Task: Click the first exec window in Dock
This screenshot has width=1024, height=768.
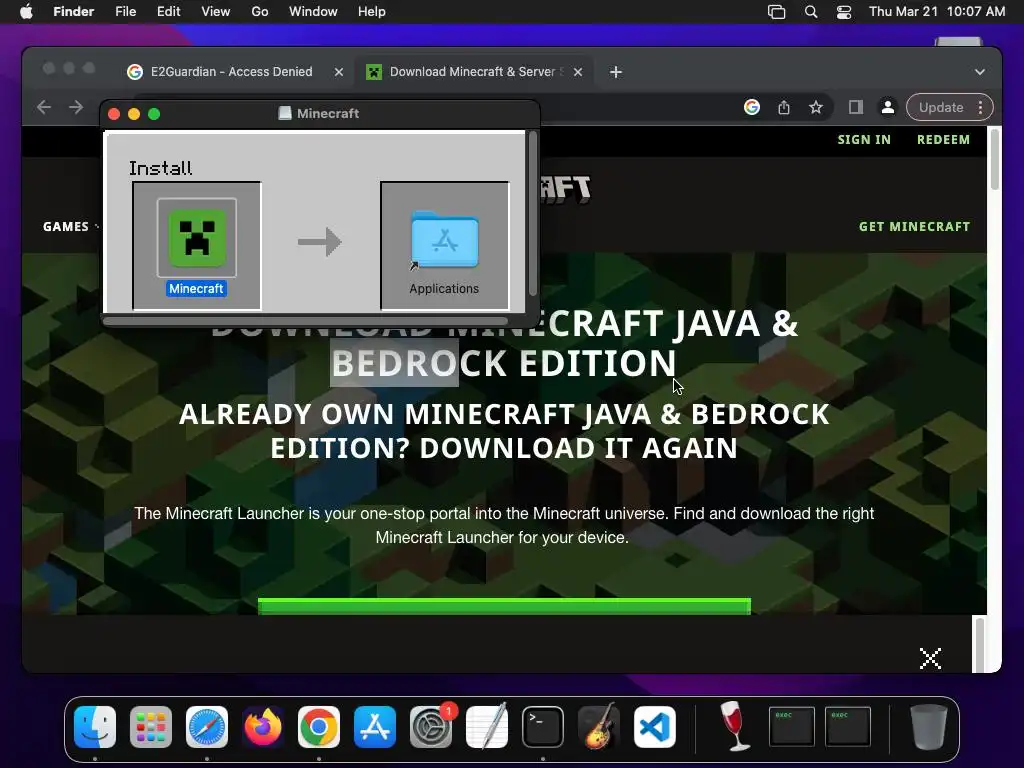Action: click(x=791, y=726)
